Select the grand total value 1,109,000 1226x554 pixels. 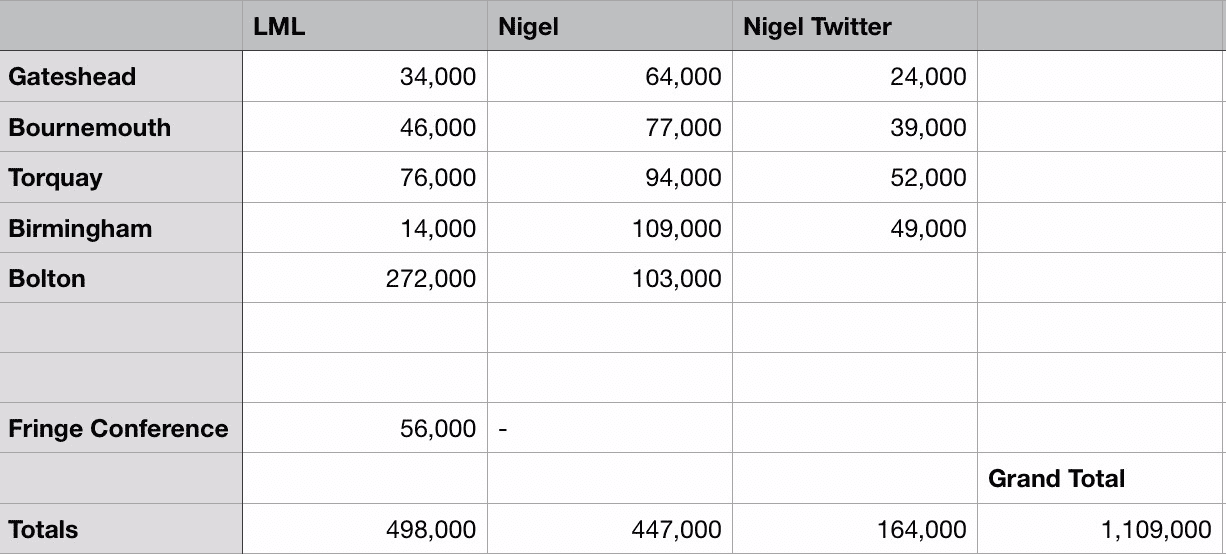click(1100, 529)
